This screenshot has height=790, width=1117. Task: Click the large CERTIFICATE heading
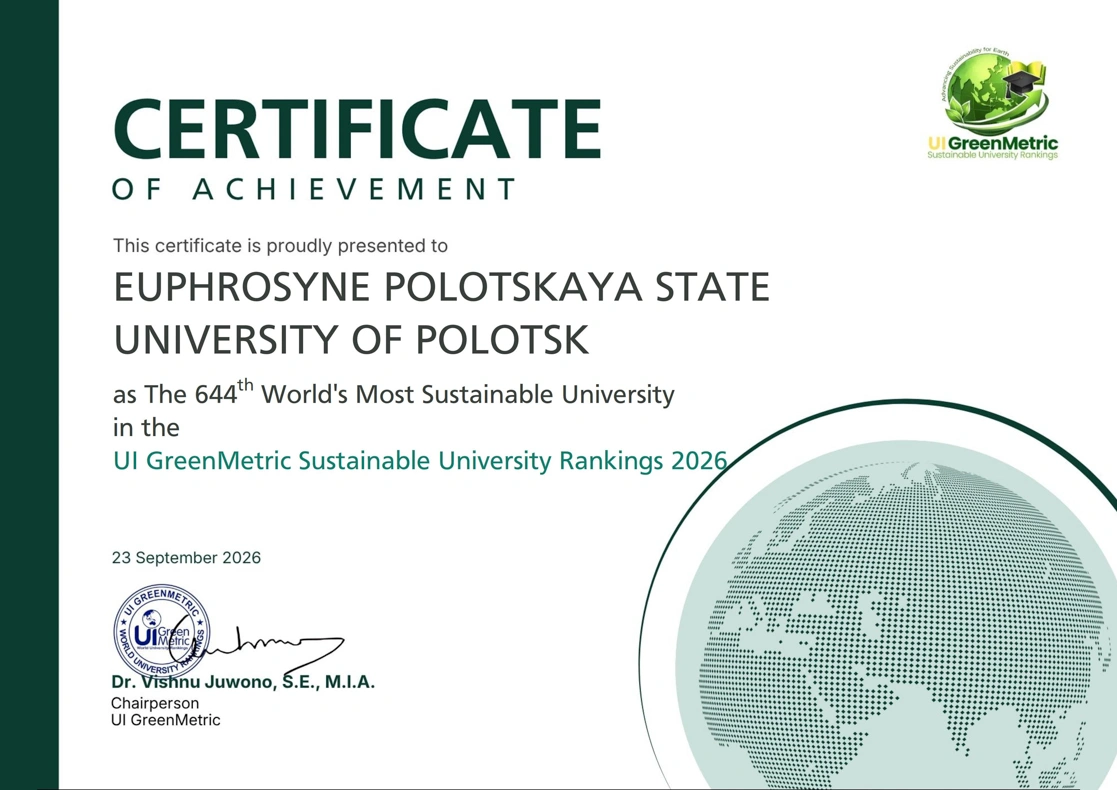click(x=357, y=130)
